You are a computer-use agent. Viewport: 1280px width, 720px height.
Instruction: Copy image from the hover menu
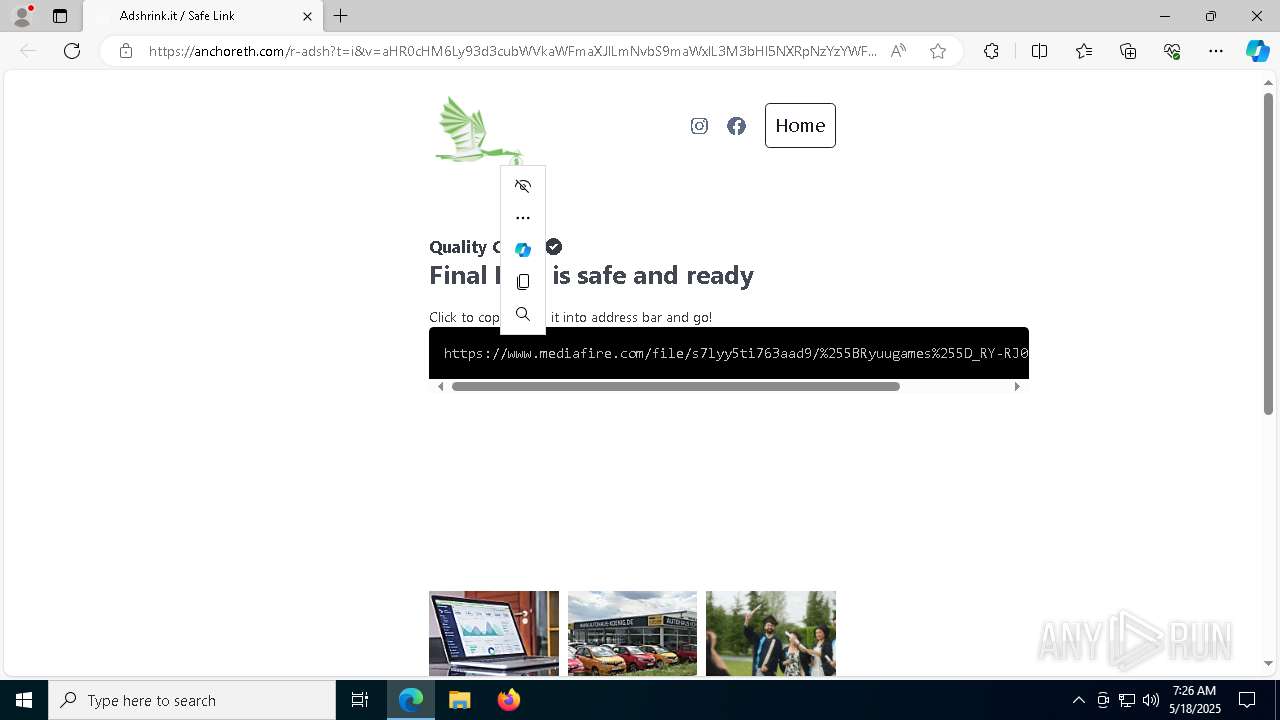coord(523,282)
